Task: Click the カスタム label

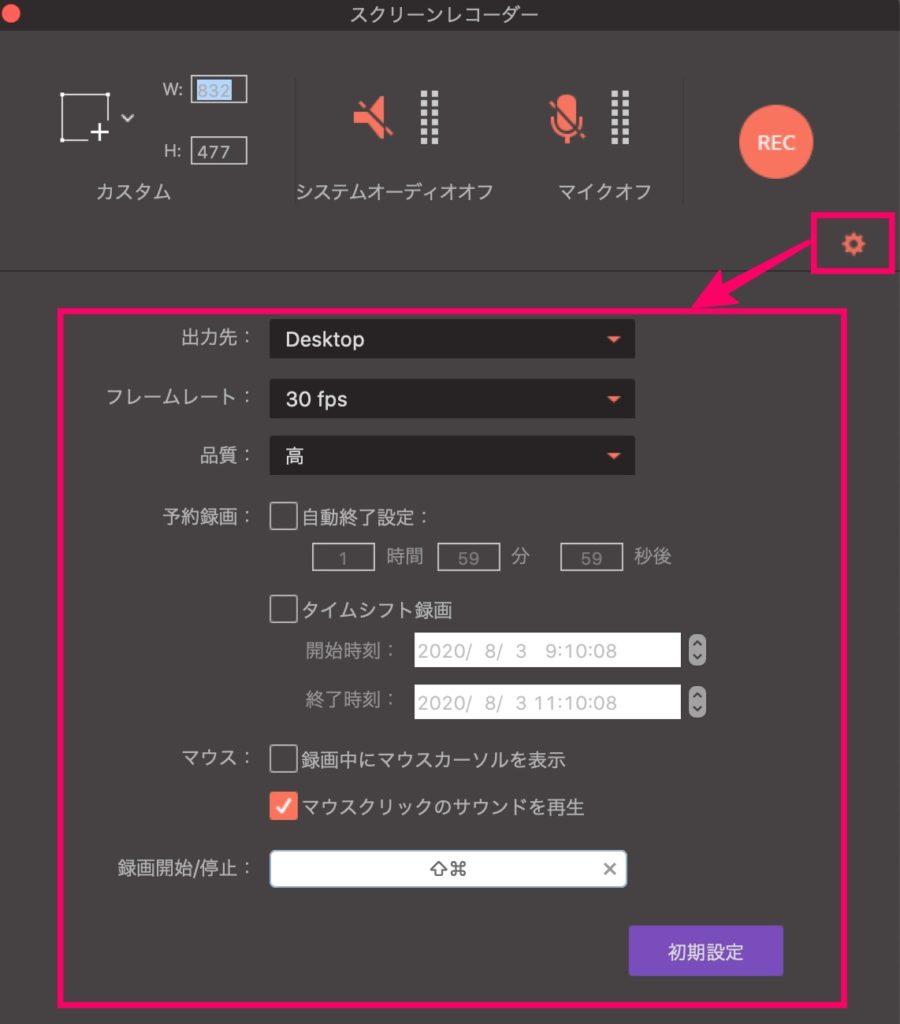Action: (134, 191)
